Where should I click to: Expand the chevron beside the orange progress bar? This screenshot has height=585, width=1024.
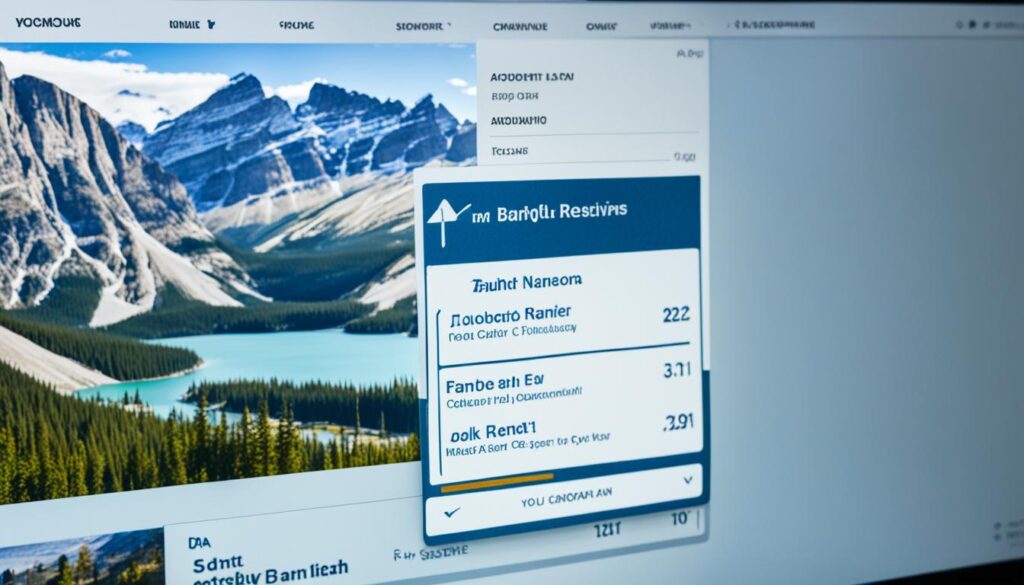[x=687, y=480]
